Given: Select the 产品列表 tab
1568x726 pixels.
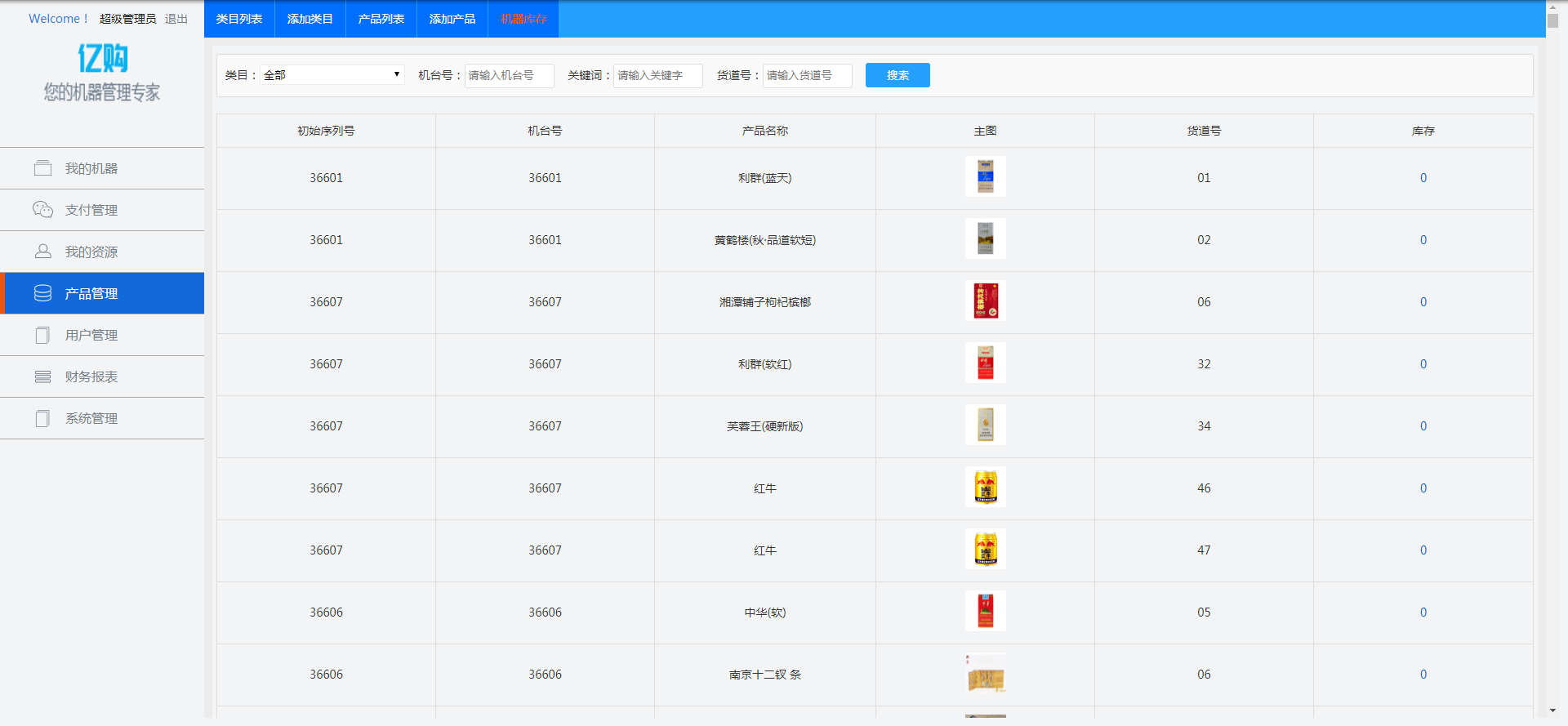Looking at the screenshot, I should pyautogui.click(x=381, y=19).
